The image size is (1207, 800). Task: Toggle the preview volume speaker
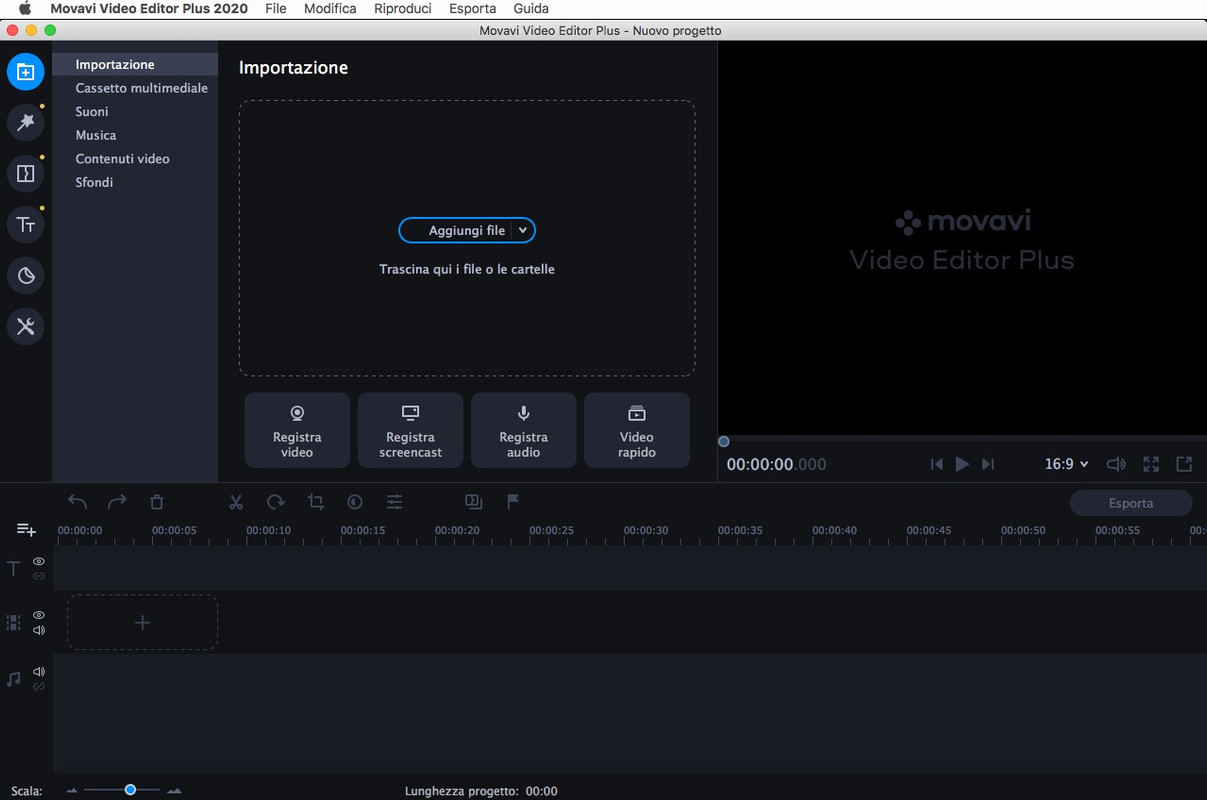[x=1116, y=464]
